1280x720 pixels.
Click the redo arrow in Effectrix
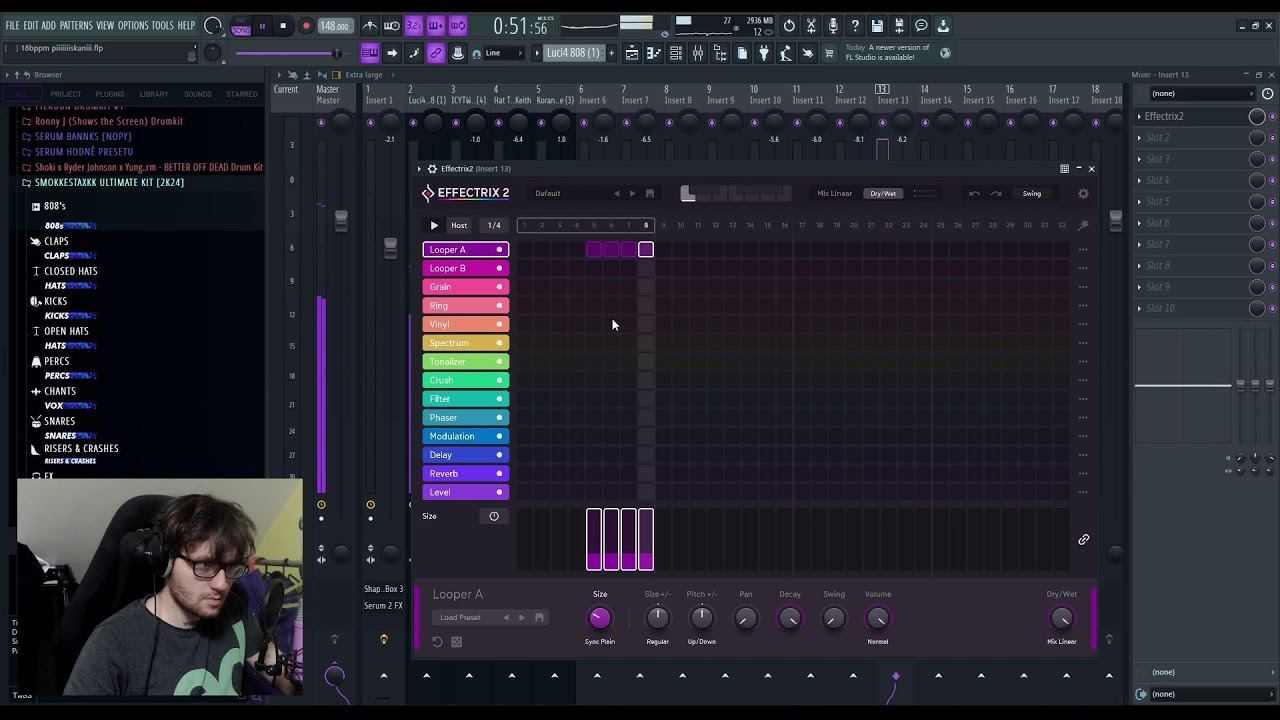tap(996, 194)
